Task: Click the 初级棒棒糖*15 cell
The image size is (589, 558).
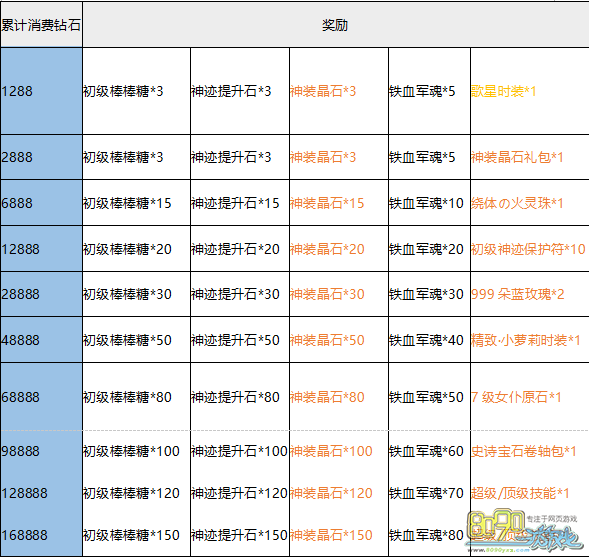Action: 136,203
